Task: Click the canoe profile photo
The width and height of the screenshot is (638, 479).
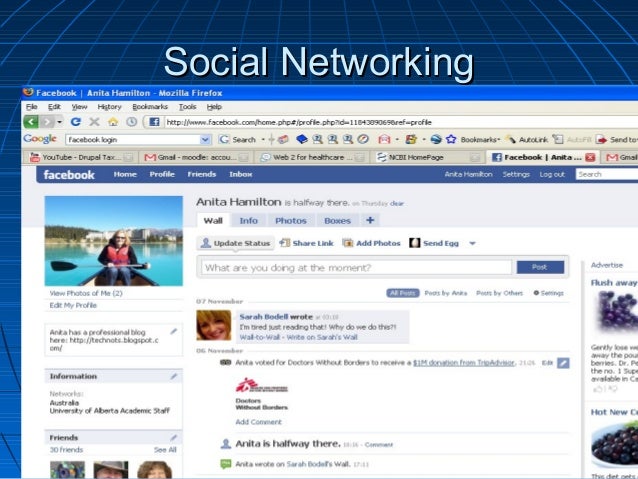Action: (x=114, y=241)
